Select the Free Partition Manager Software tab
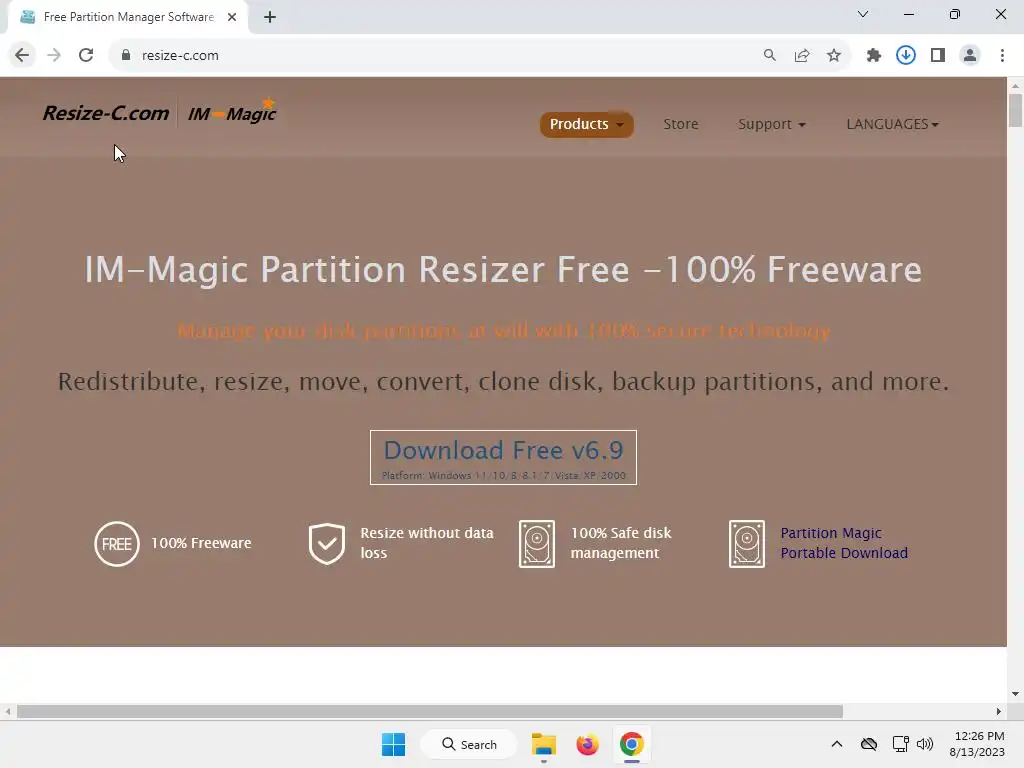 (x=128, y=17)
